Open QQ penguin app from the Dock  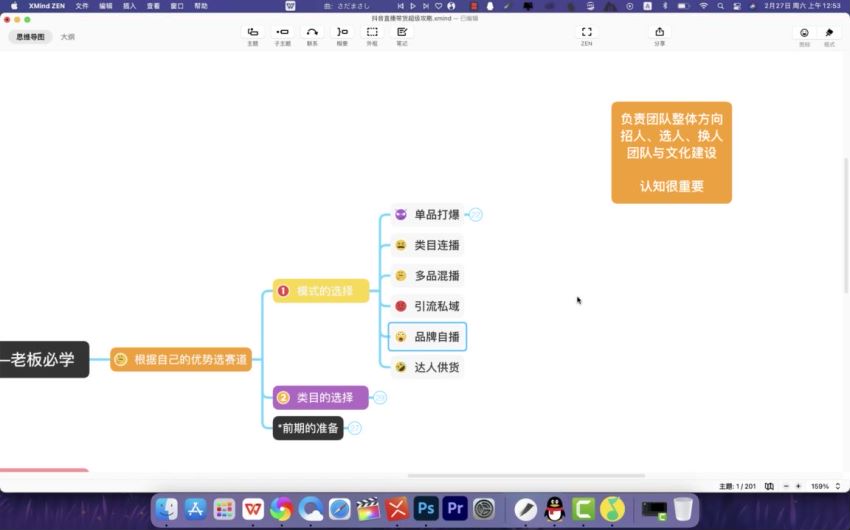point(555,509)
